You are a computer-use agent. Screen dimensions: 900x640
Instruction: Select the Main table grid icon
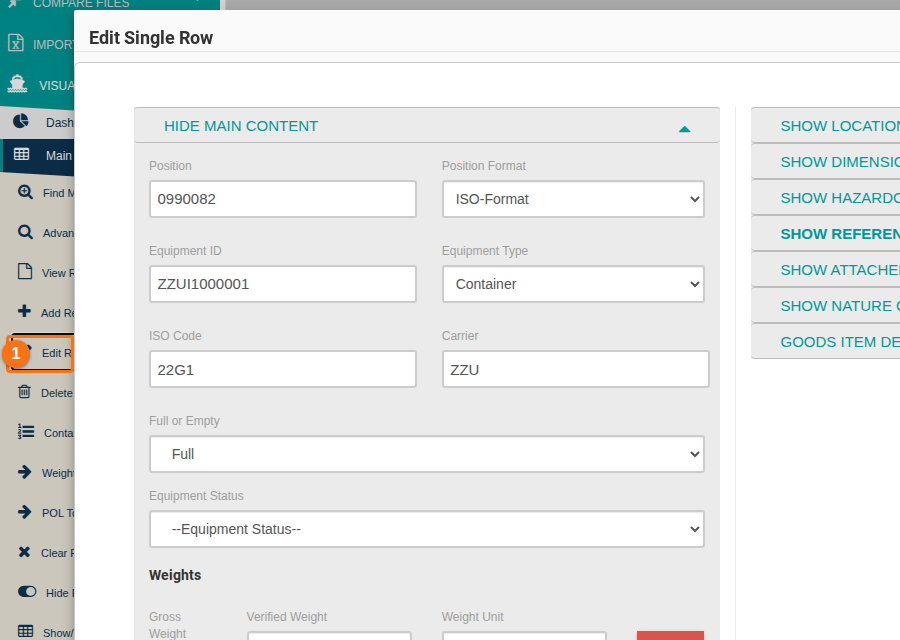(22, 154)
